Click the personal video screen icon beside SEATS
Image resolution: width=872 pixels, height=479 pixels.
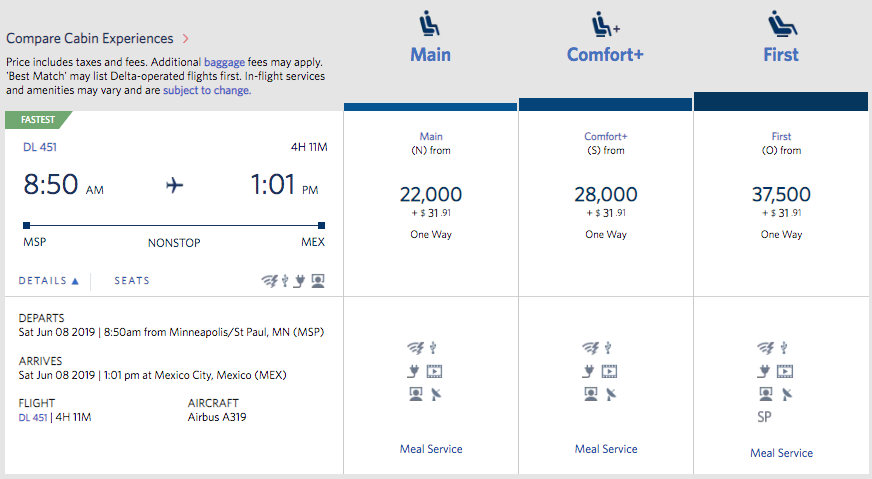[x=318, y=281]
